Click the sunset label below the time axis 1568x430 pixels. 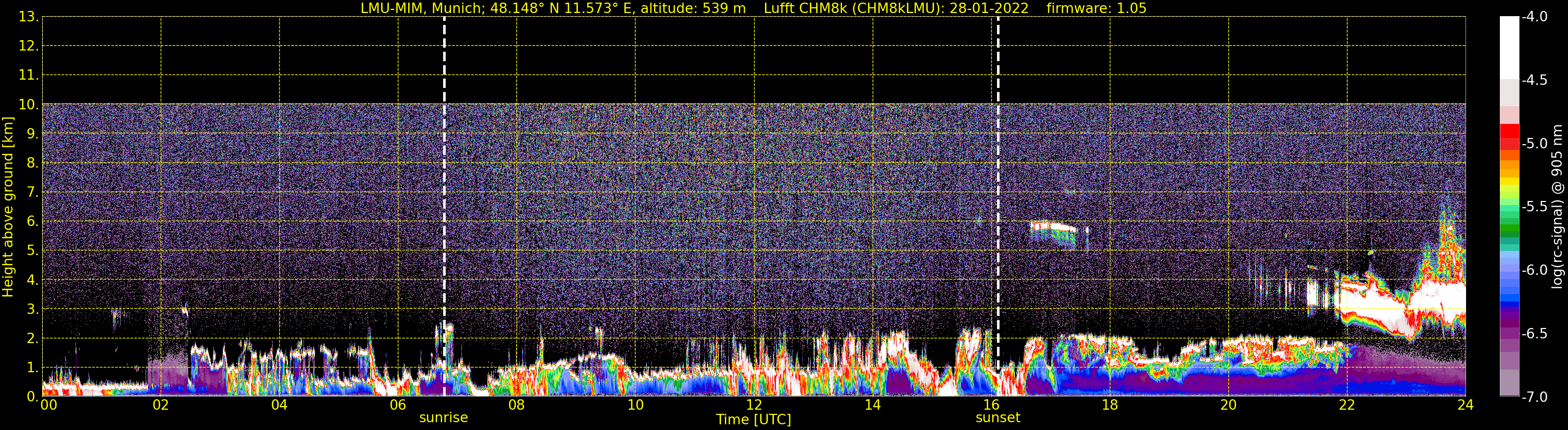[x=997, y=418]
